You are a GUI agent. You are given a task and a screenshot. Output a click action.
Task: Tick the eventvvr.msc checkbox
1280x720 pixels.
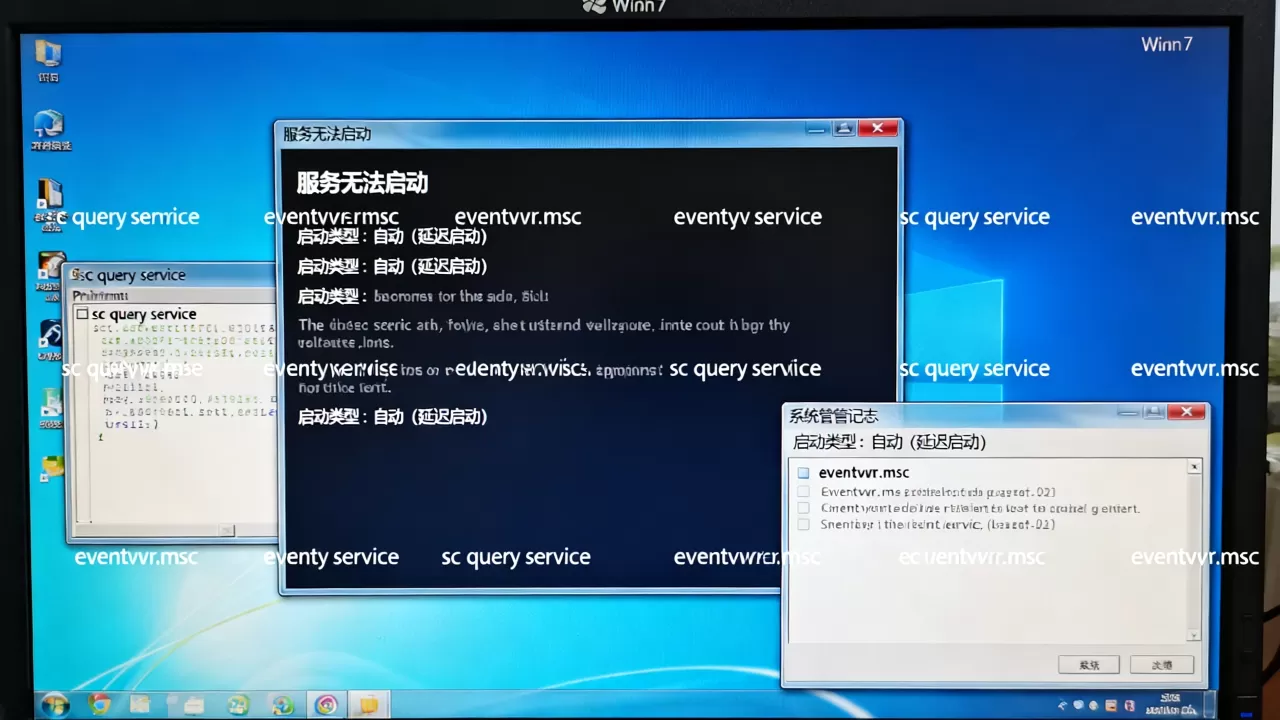[803, 473]
